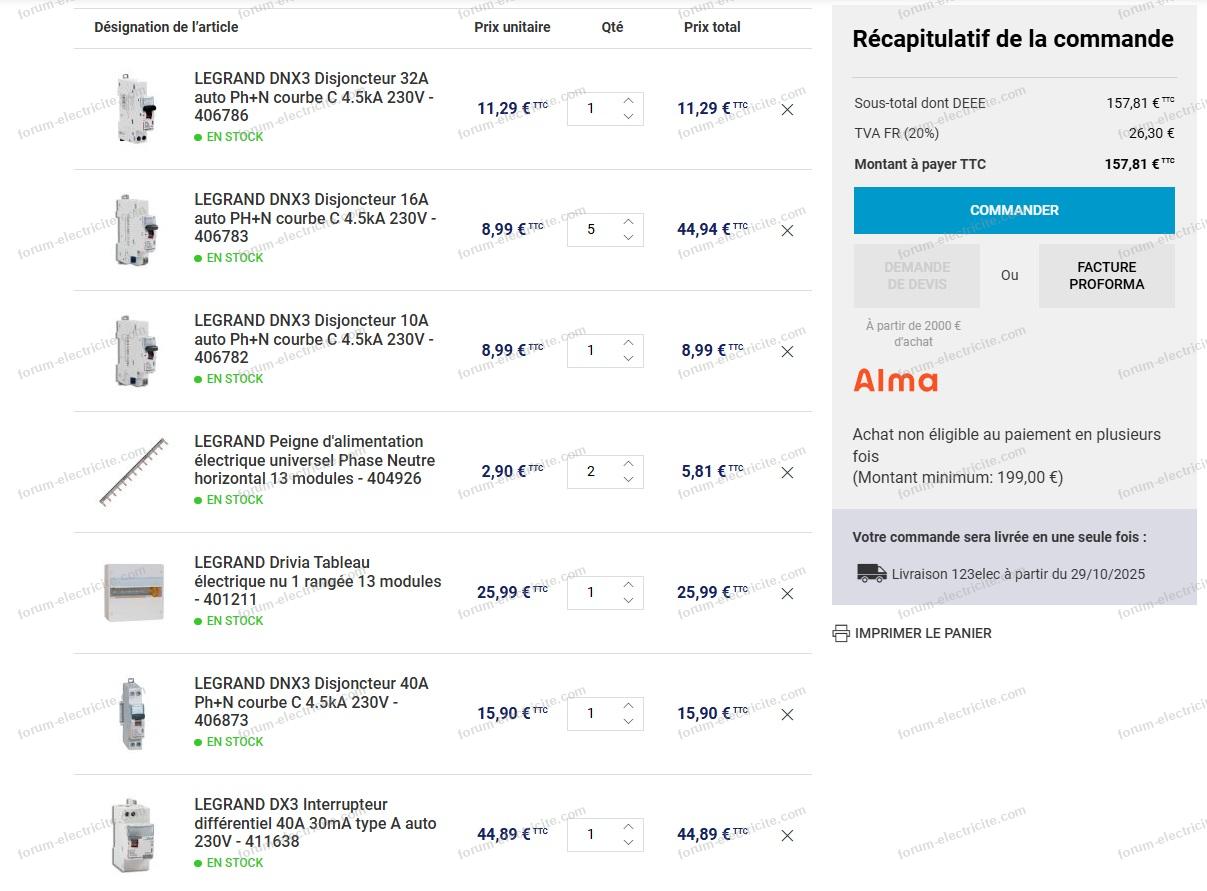This screenshot has width=1207, height=891.
Task: Increase quantity of 40A Disjoncteur
Action: pyautogui.click(x=628, y=705)
